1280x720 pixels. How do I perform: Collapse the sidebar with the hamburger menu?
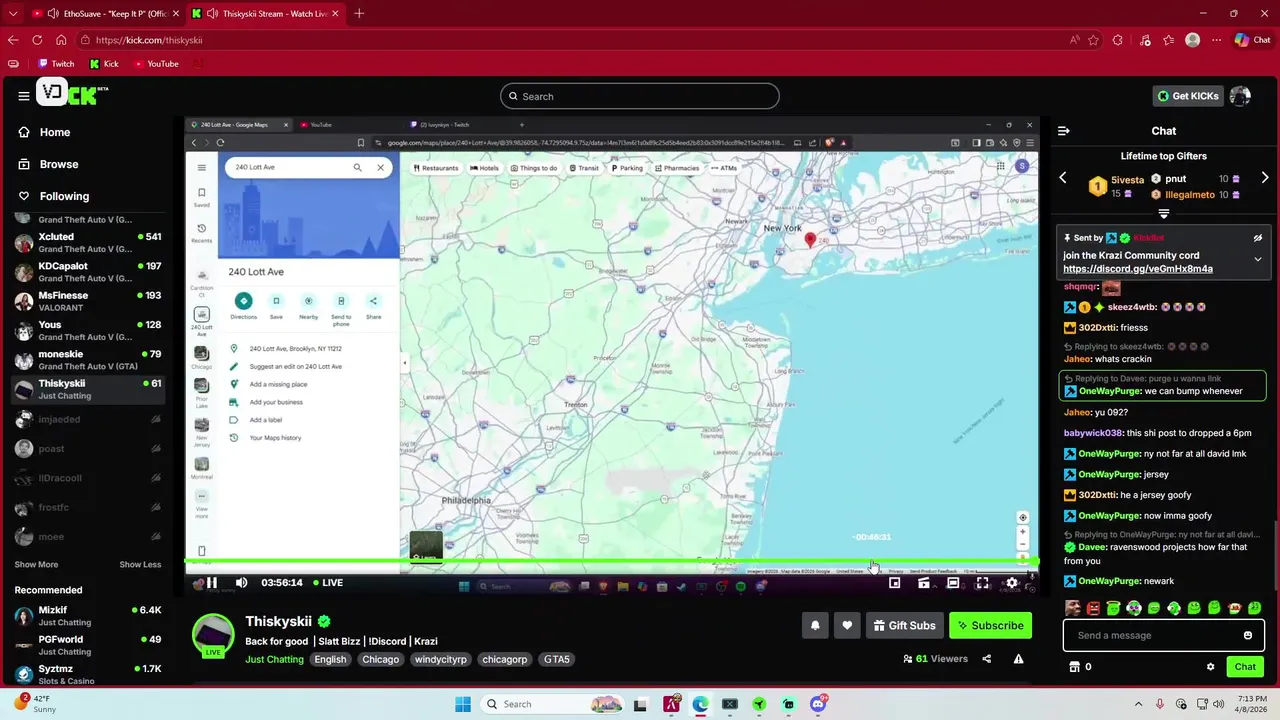pyautogui.click(x=23, y=96)
